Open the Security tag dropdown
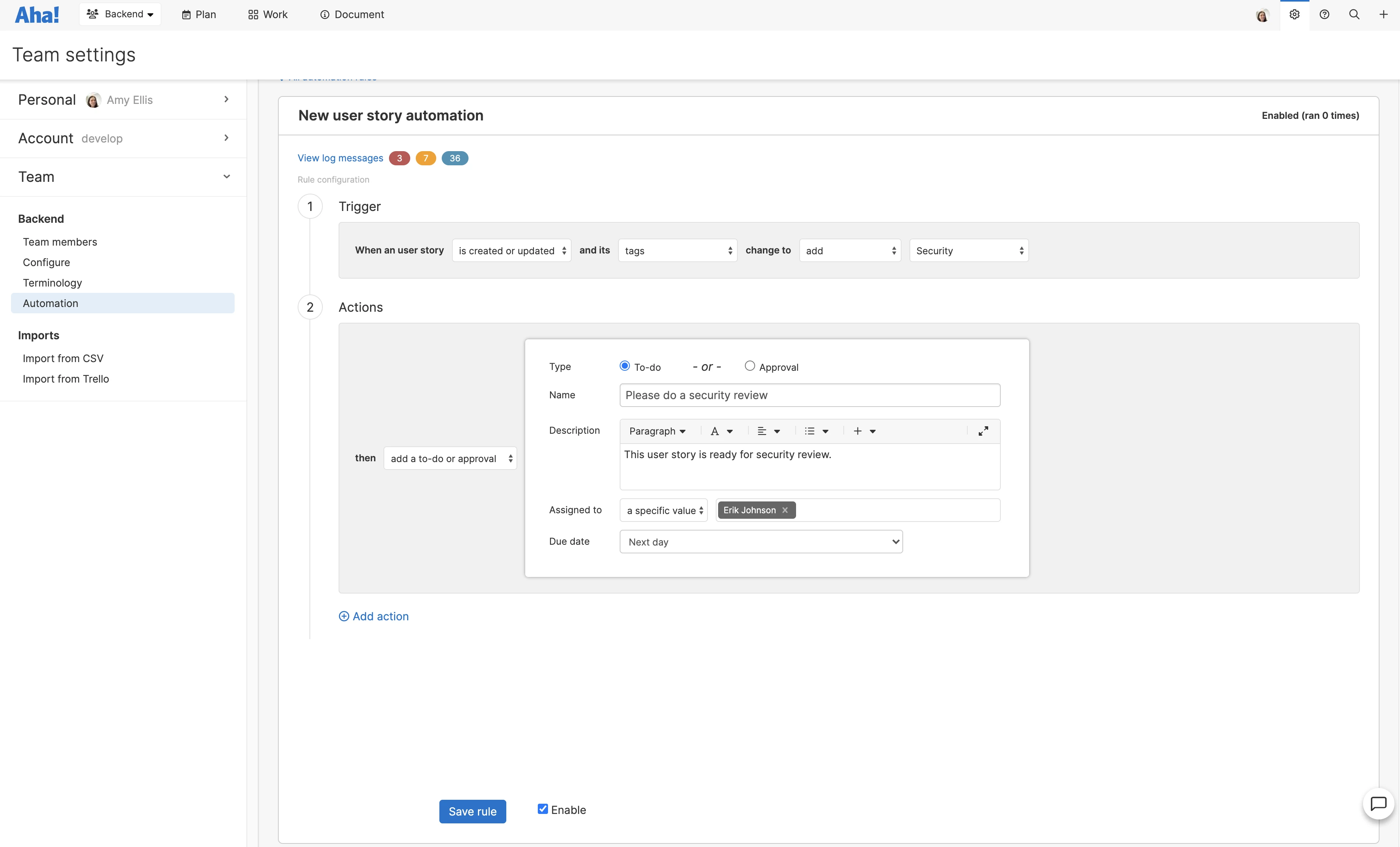The width and height of the screenshot is (1400, 847). [x=969, y=251]
